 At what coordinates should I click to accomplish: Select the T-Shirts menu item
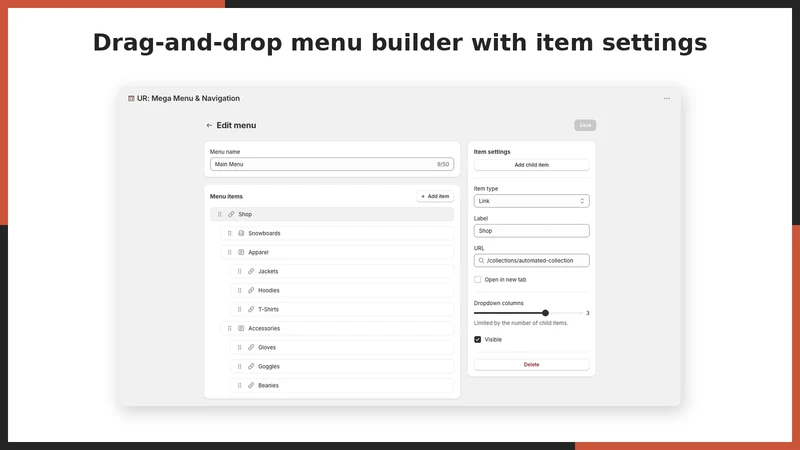[342, 309]
